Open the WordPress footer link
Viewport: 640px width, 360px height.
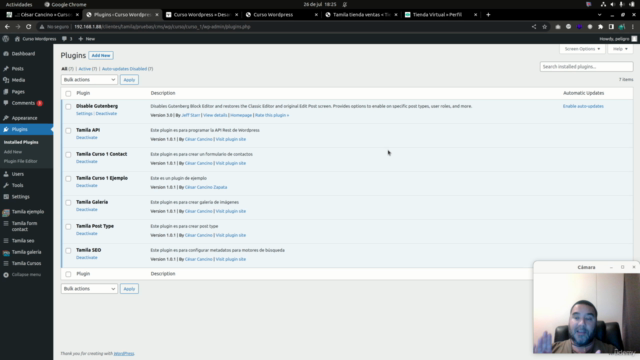(124, 353)
